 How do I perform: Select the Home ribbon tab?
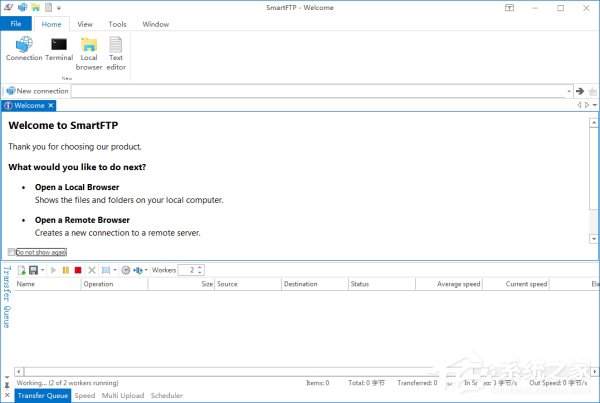(51, 24)
